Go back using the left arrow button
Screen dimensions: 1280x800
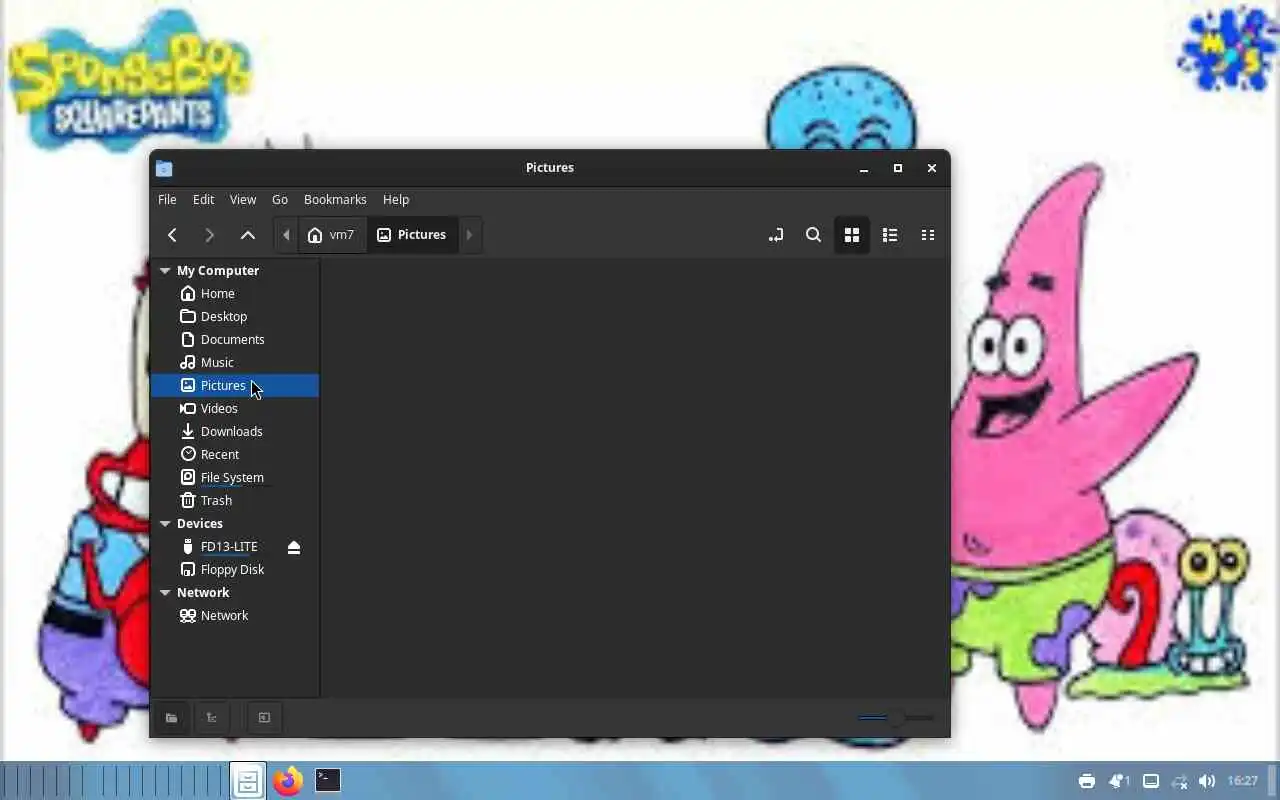[172, 235]
